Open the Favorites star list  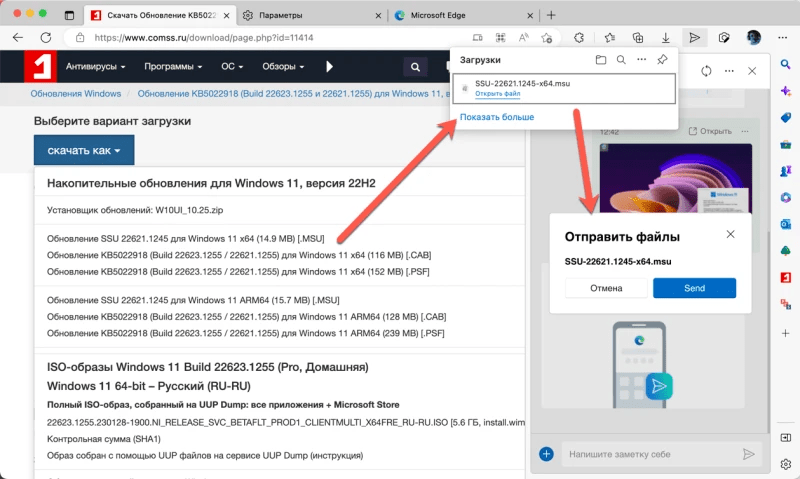point(610,37)
